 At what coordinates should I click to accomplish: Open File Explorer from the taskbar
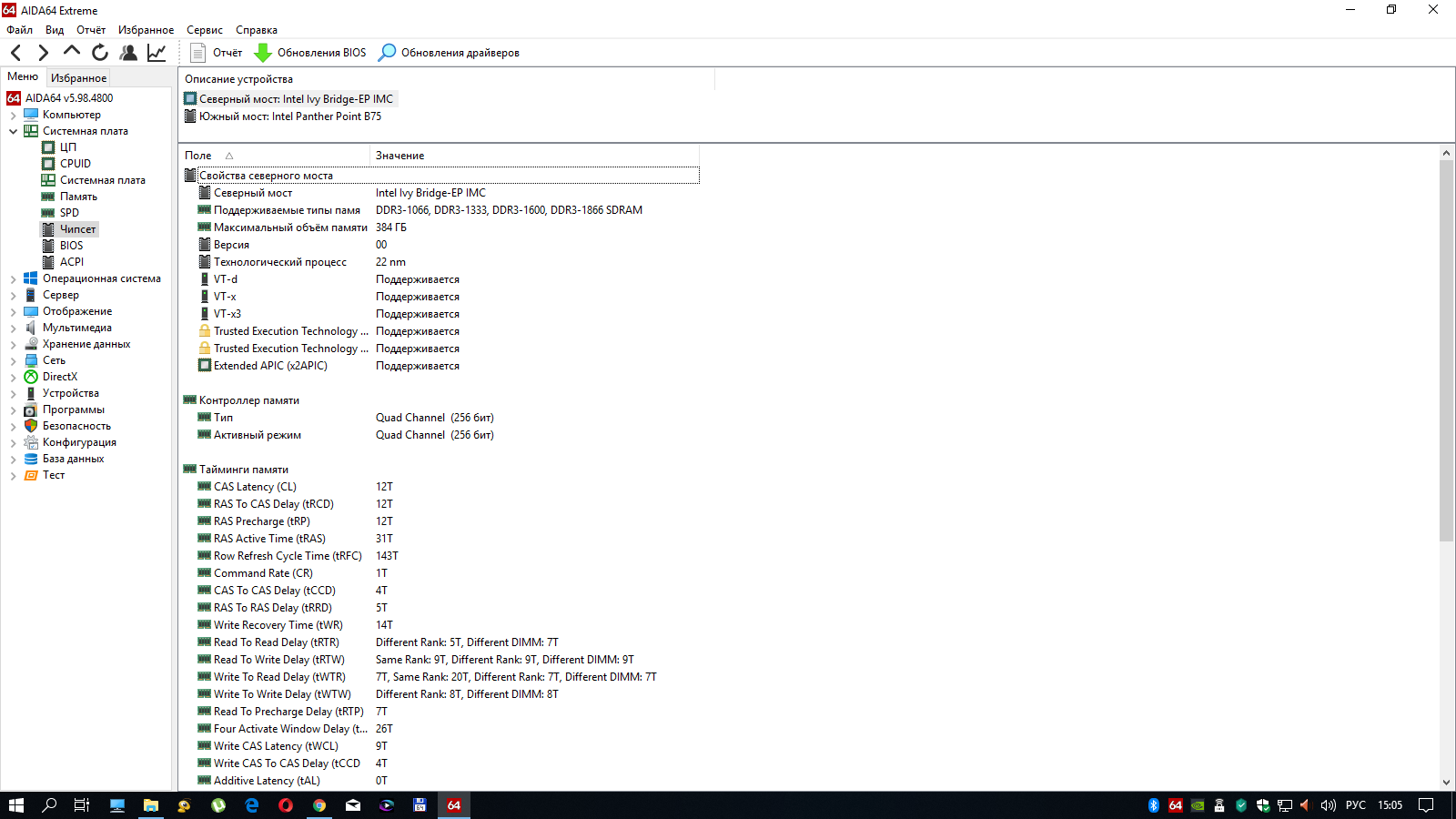coord(151,805)
